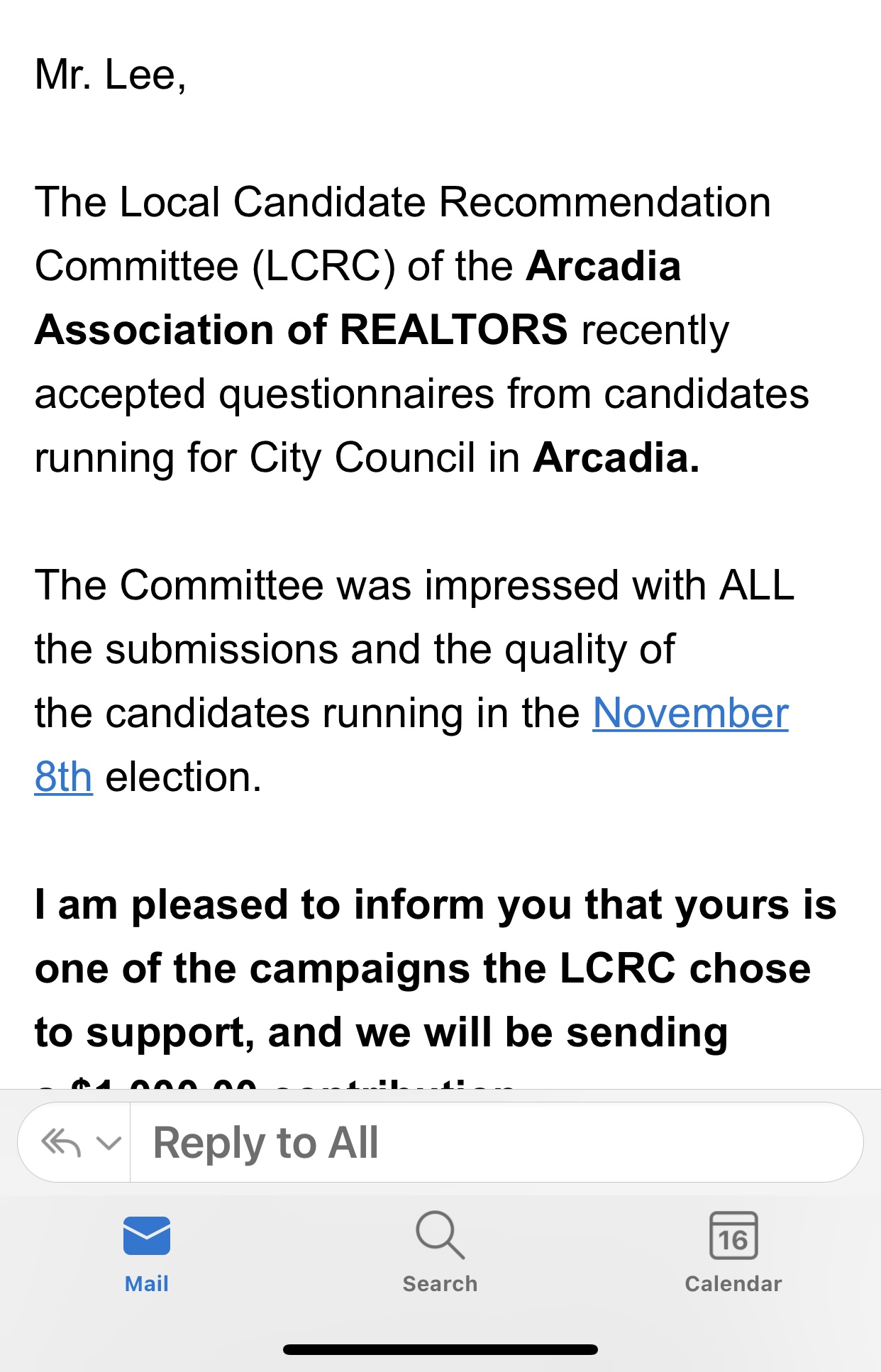This screenshot has height=1372, width=881.
Task: Select the Mail tab label
Action: tap(147, 1283)
